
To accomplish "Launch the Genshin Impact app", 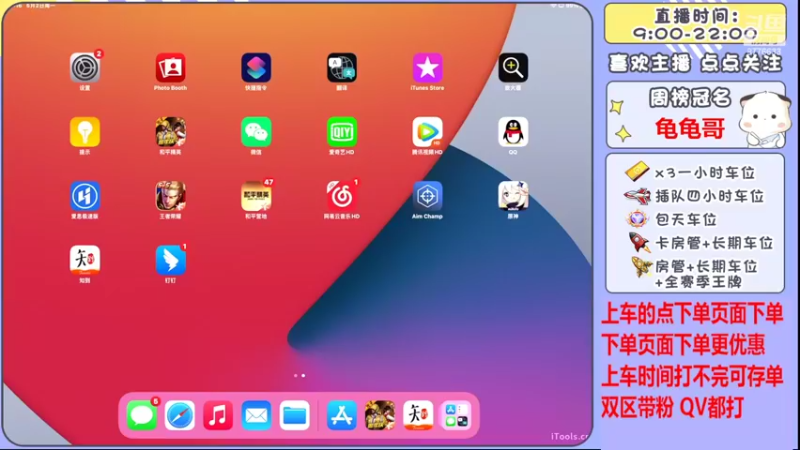I will point(513,196).
